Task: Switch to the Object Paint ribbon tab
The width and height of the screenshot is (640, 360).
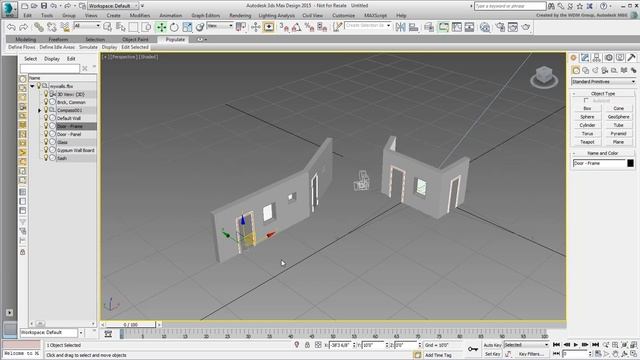Action: [135, 39]
